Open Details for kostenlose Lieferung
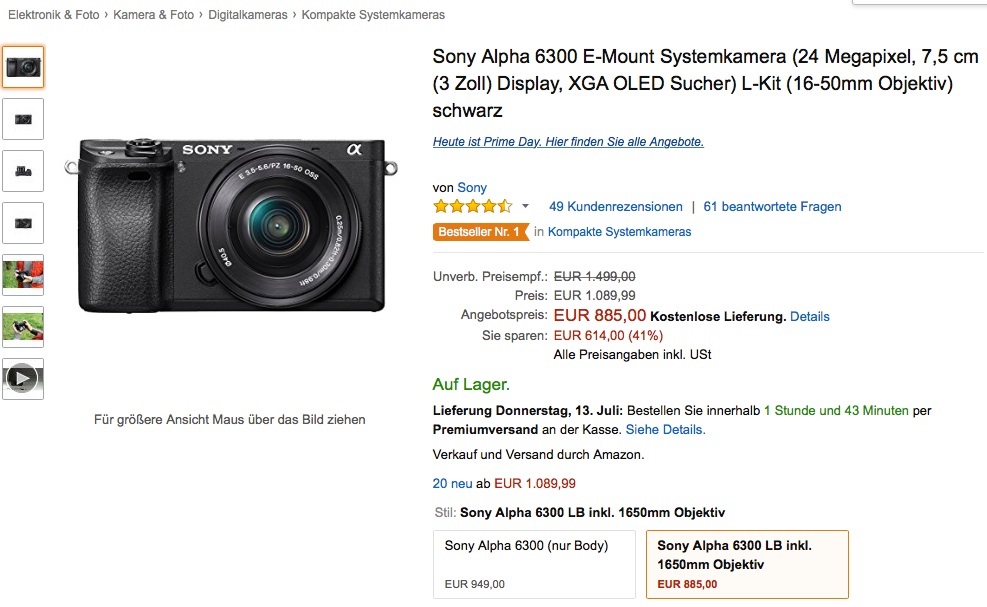This screenshot has width=987, height=607. click(810, 316)
